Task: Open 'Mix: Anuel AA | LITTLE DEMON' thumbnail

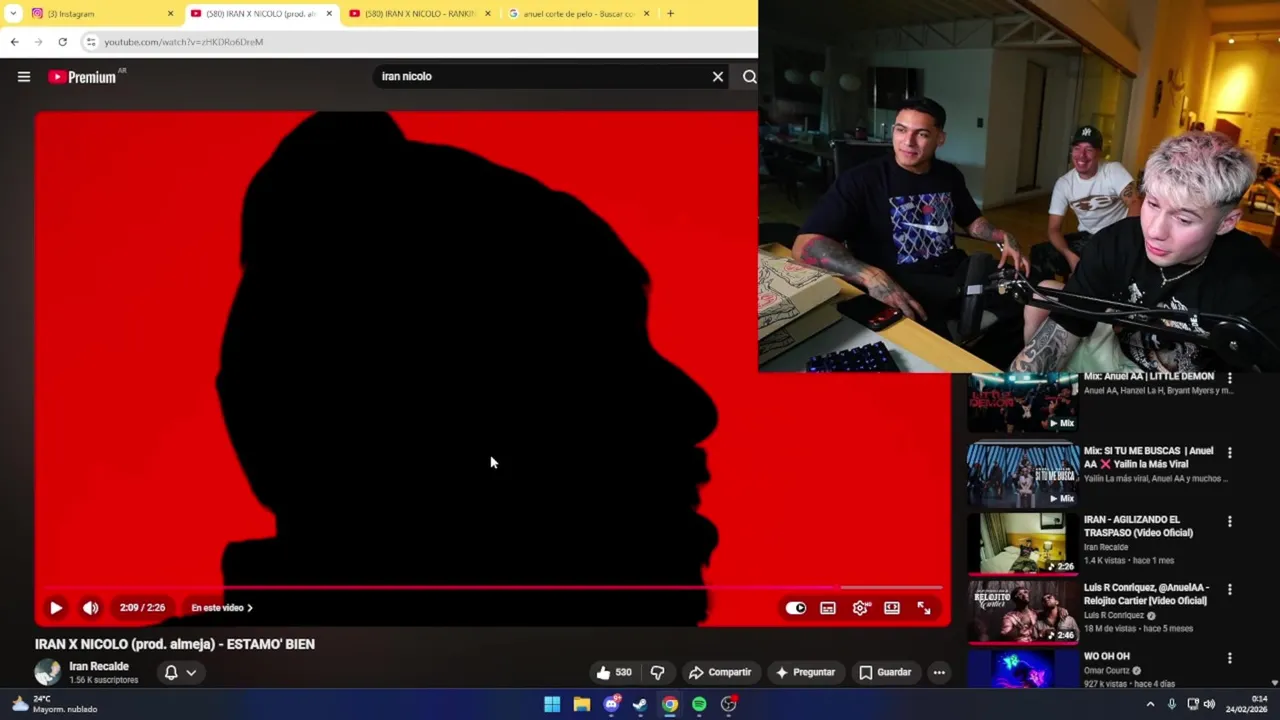Action: [1022, 402]
